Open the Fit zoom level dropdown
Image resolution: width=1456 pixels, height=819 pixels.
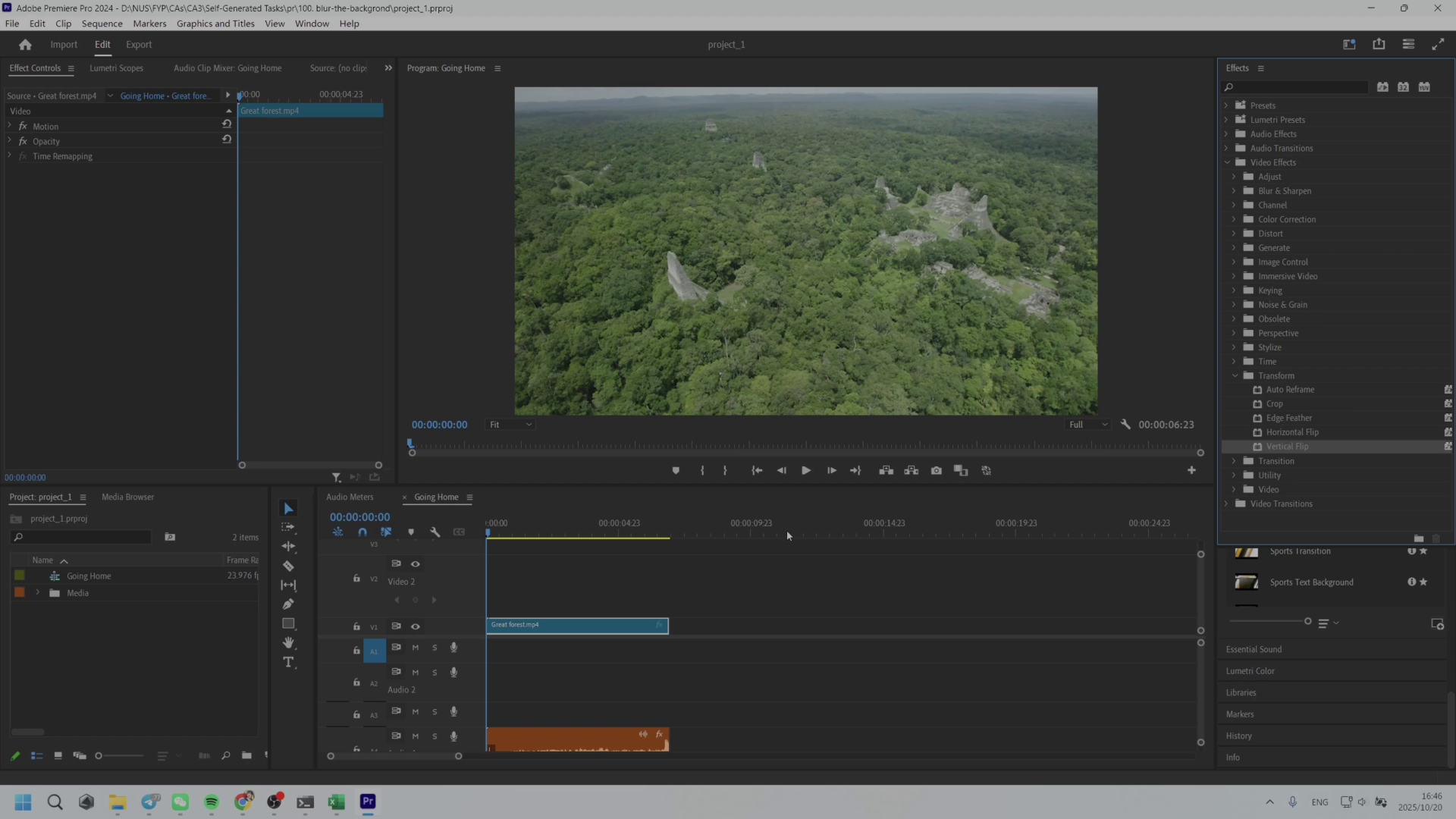coord(510,425)
